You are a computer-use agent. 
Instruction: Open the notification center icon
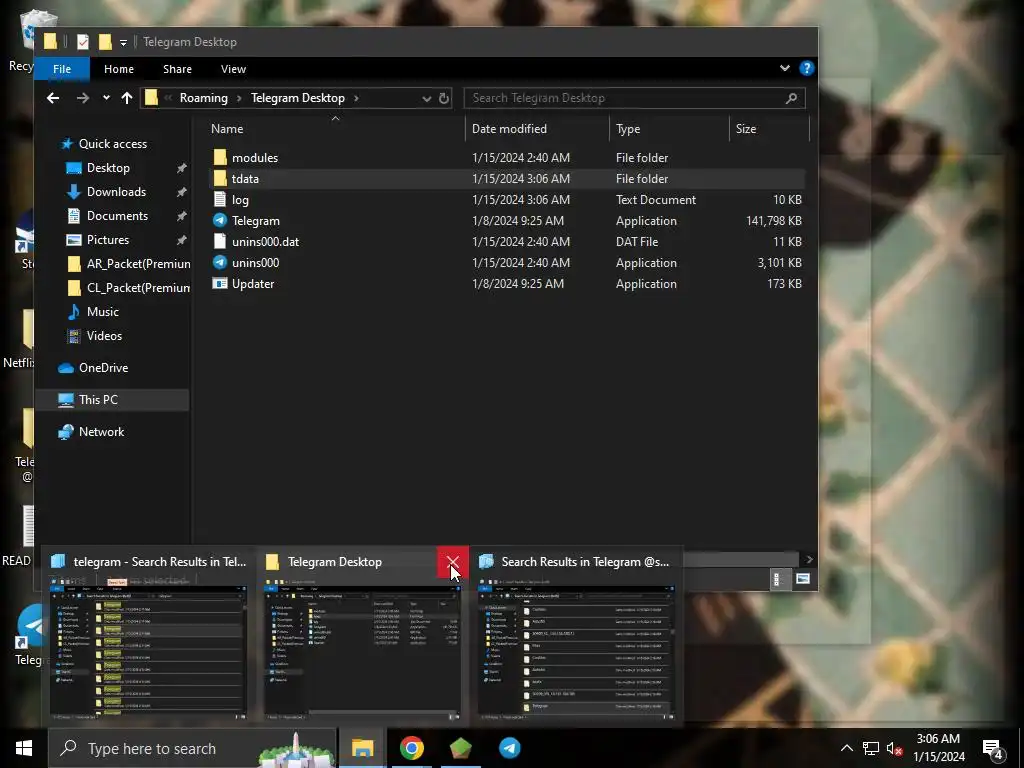(x=993, y=749)
